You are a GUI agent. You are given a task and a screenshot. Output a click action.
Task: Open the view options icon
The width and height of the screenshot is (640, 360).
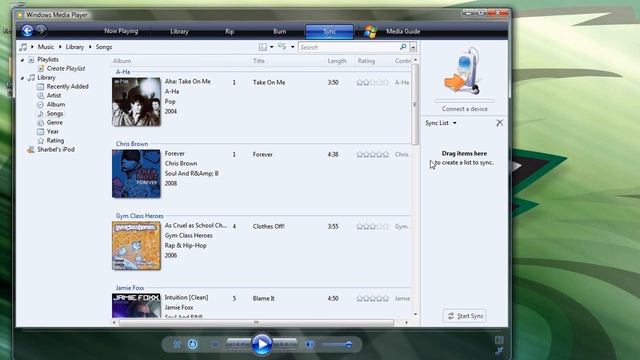282,47
